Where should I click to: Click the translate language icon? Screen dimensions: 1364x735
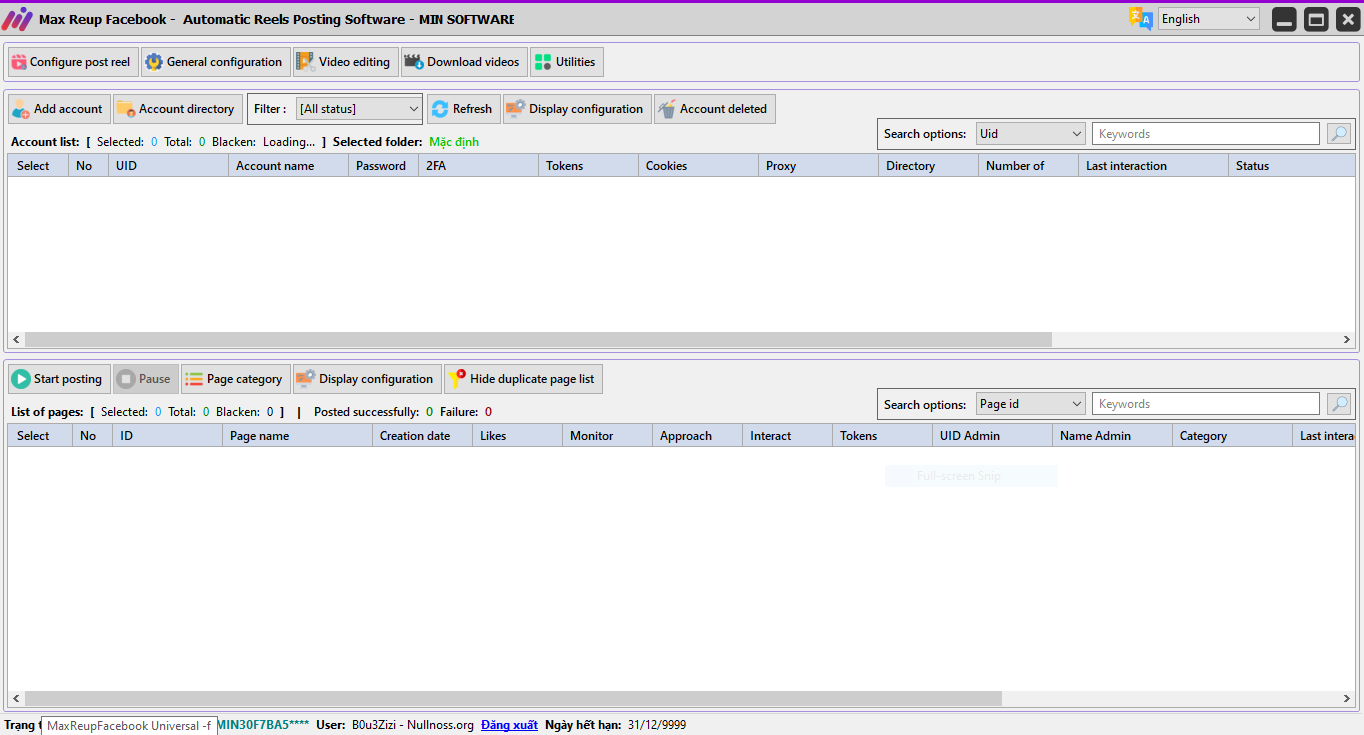1140,19
